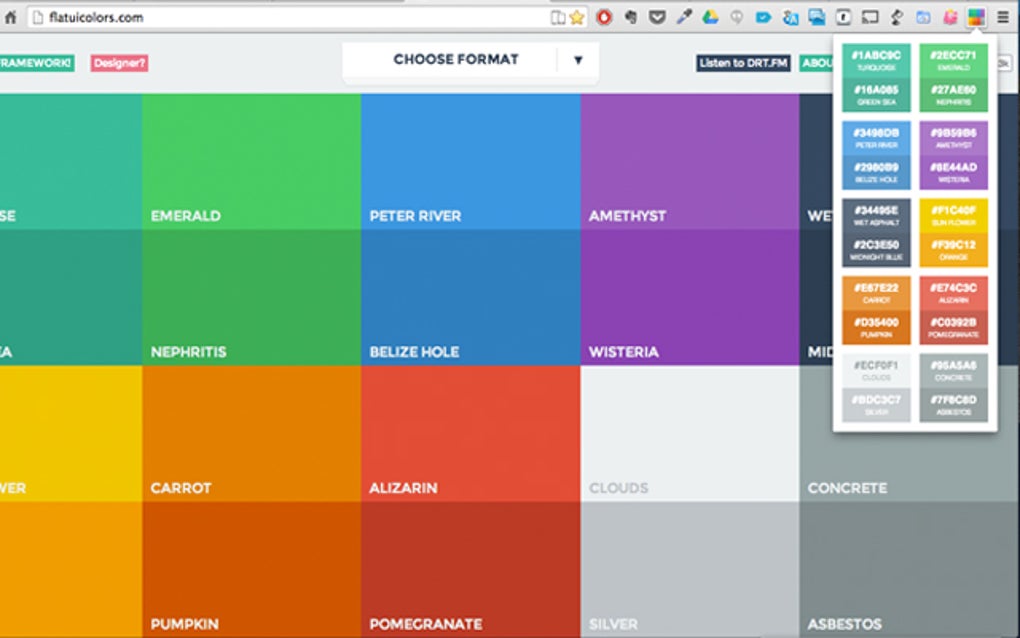Bookmark this page with the star icon
Image resolution: width=1020 pixels, height=638 pixels.
[576, 16]
